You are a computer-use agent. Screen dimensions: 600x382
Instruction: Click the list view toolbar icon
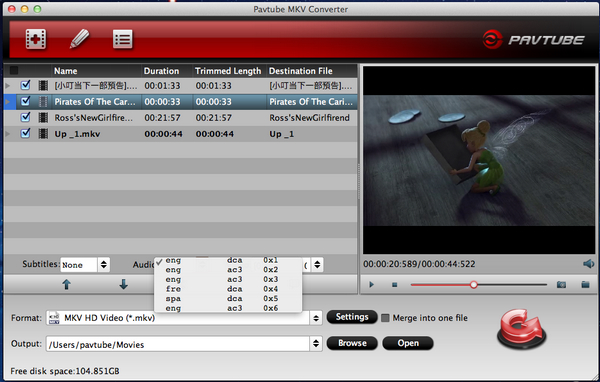click(123, 39)
